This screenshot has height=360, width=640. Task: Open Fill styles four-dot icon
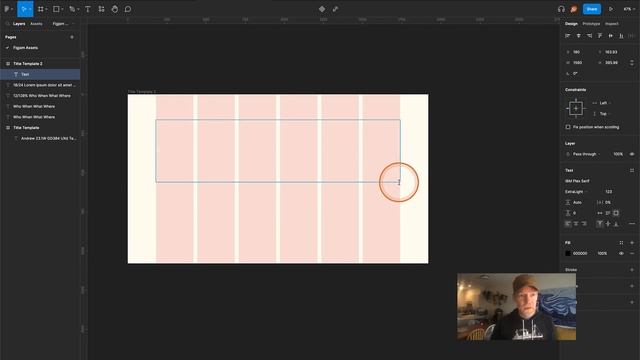pos(621,242)
